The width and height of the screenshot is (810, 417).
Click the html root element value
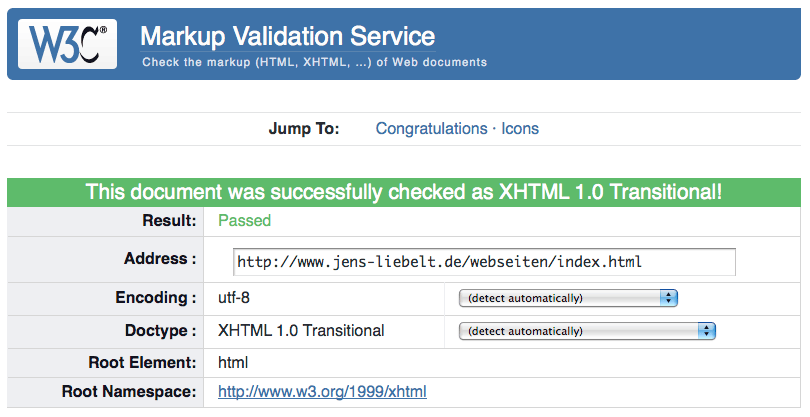(x=233, y=361)
